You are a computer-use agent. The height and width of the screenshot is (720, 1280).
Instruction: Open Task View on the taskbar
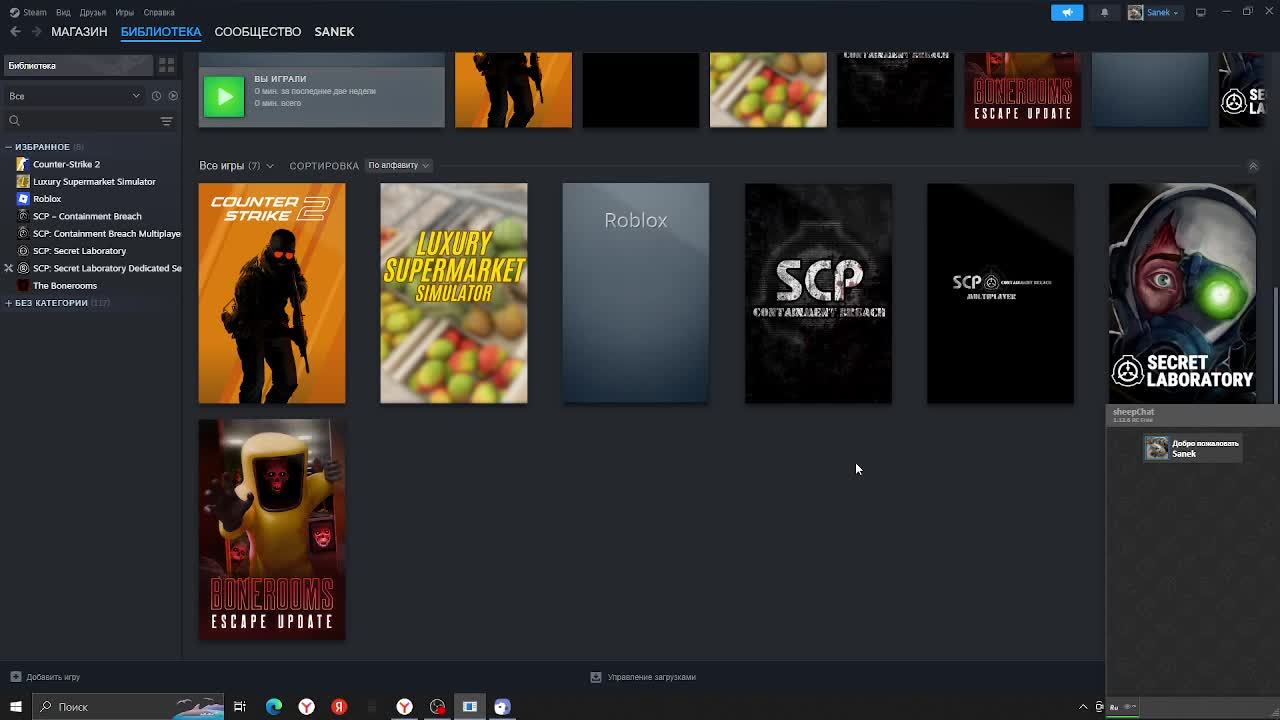pos(240,707)
